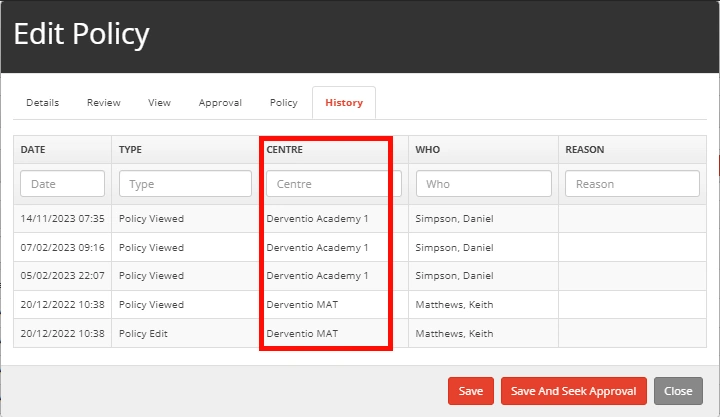Viewport: 720px width, 417px height.
Task: Click the Save button
Action: coord(471,391)
